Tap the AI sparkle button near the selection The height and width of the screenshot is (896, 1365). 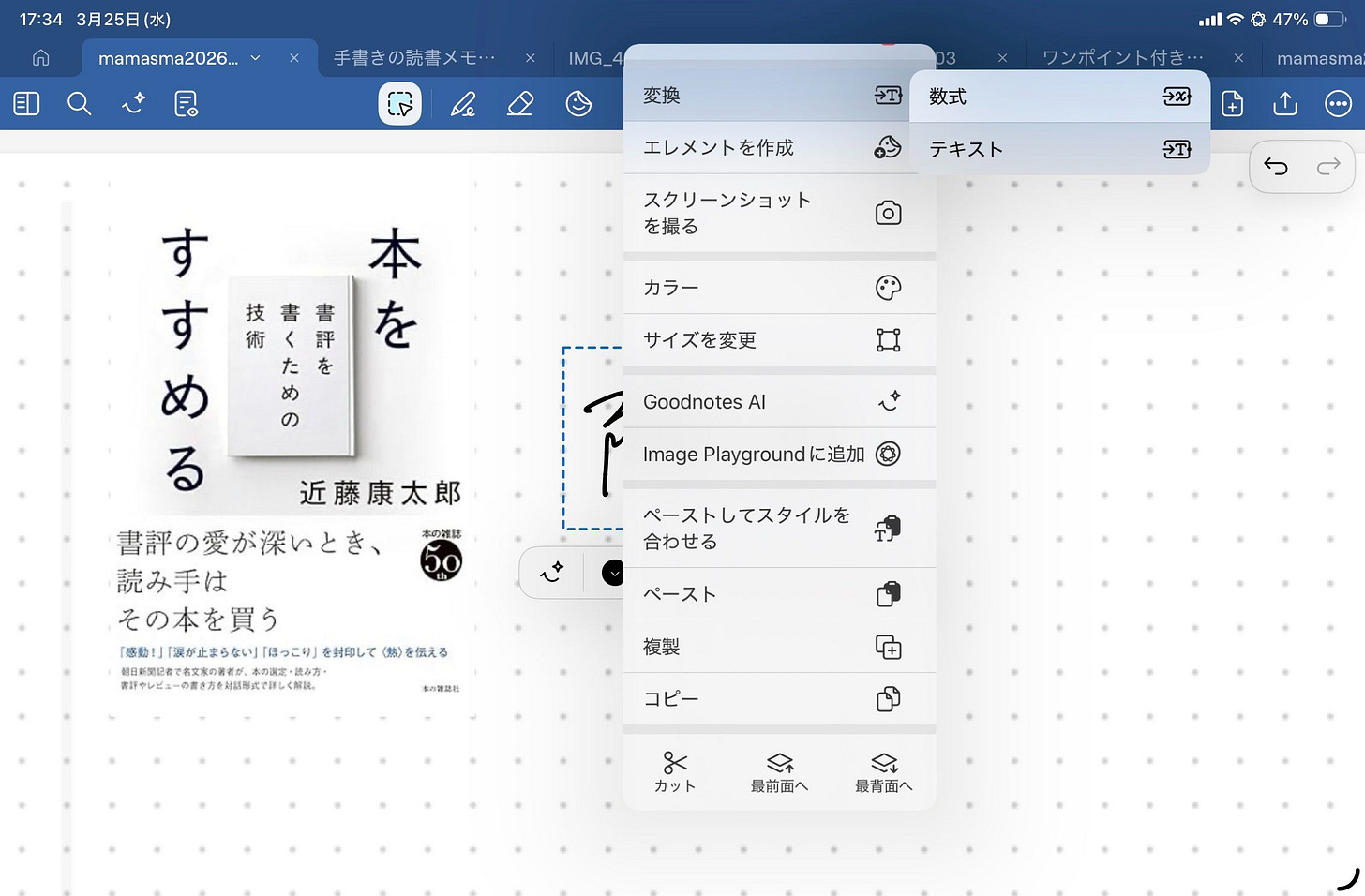[551, 573]
